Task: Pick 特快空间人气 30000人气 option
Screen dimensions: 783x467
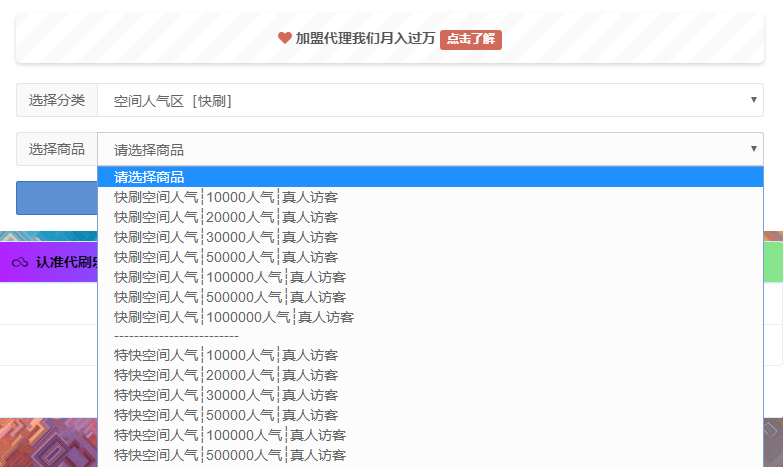Action: coord(225,395)
